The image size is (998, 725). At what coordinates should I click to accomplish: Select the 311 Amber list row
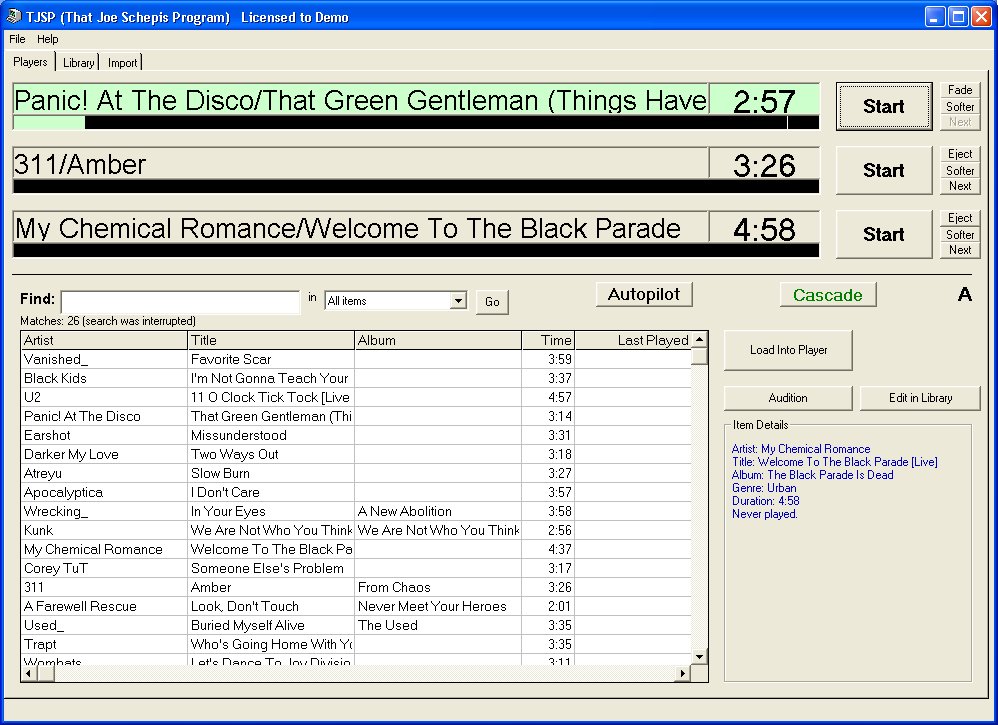356,587
